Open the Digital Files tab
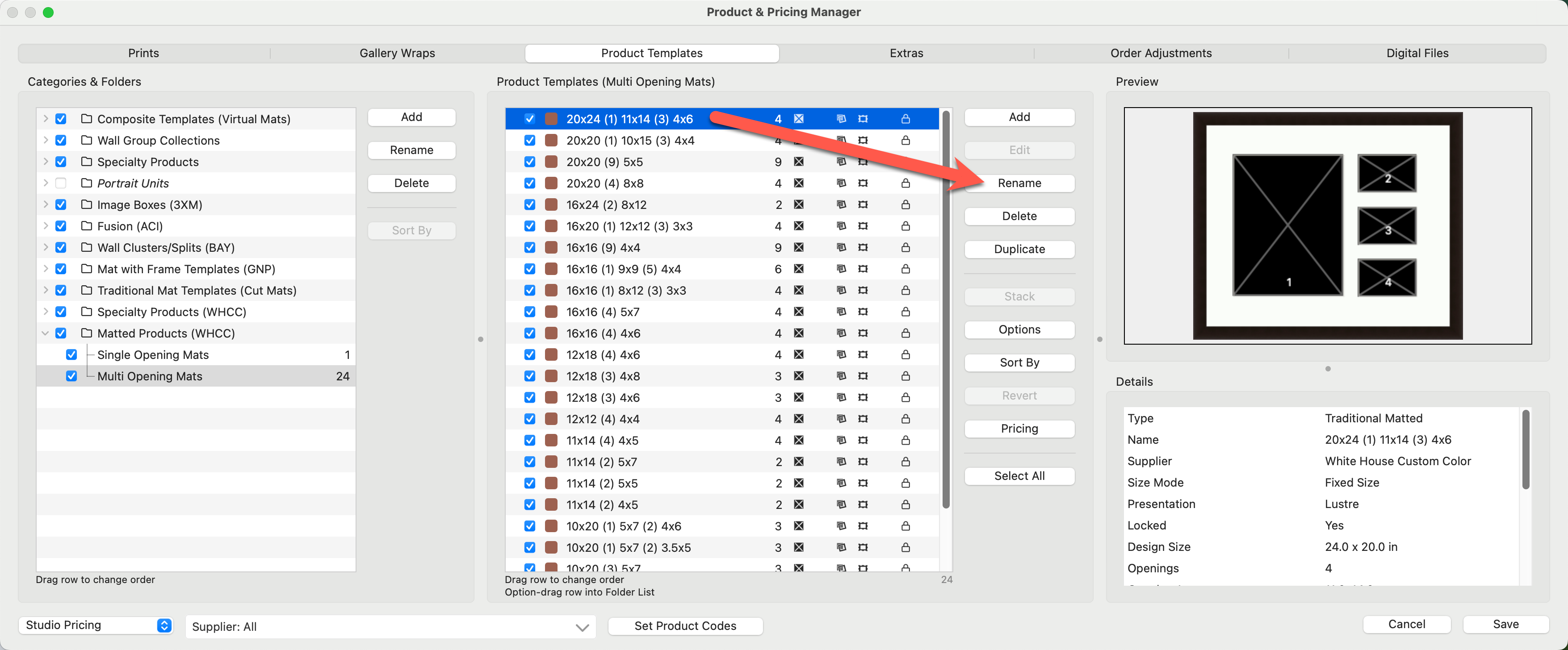The image size is (1568, 650). tap(1417, 53)
